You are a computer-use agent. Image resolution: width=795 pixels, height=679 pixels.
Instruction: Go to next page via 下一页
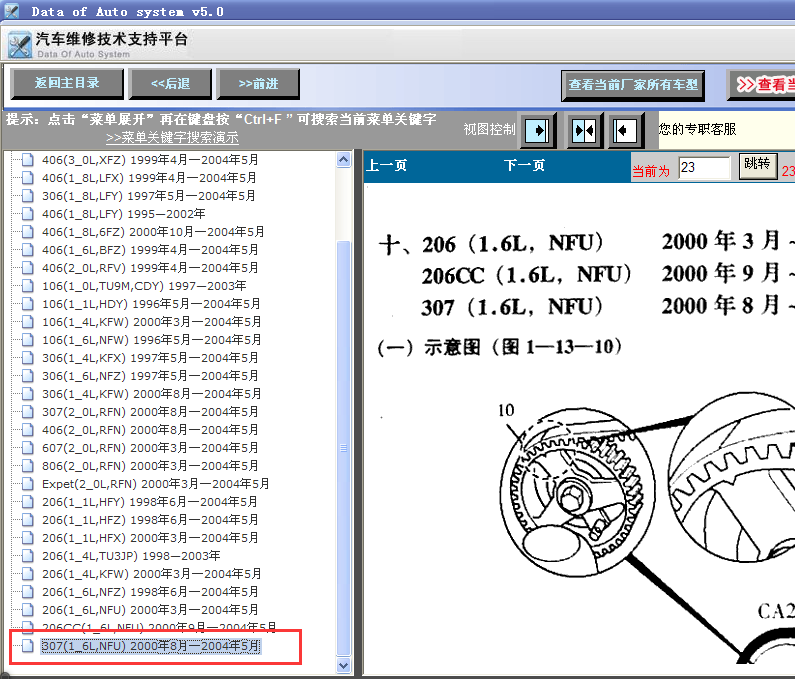524,165
